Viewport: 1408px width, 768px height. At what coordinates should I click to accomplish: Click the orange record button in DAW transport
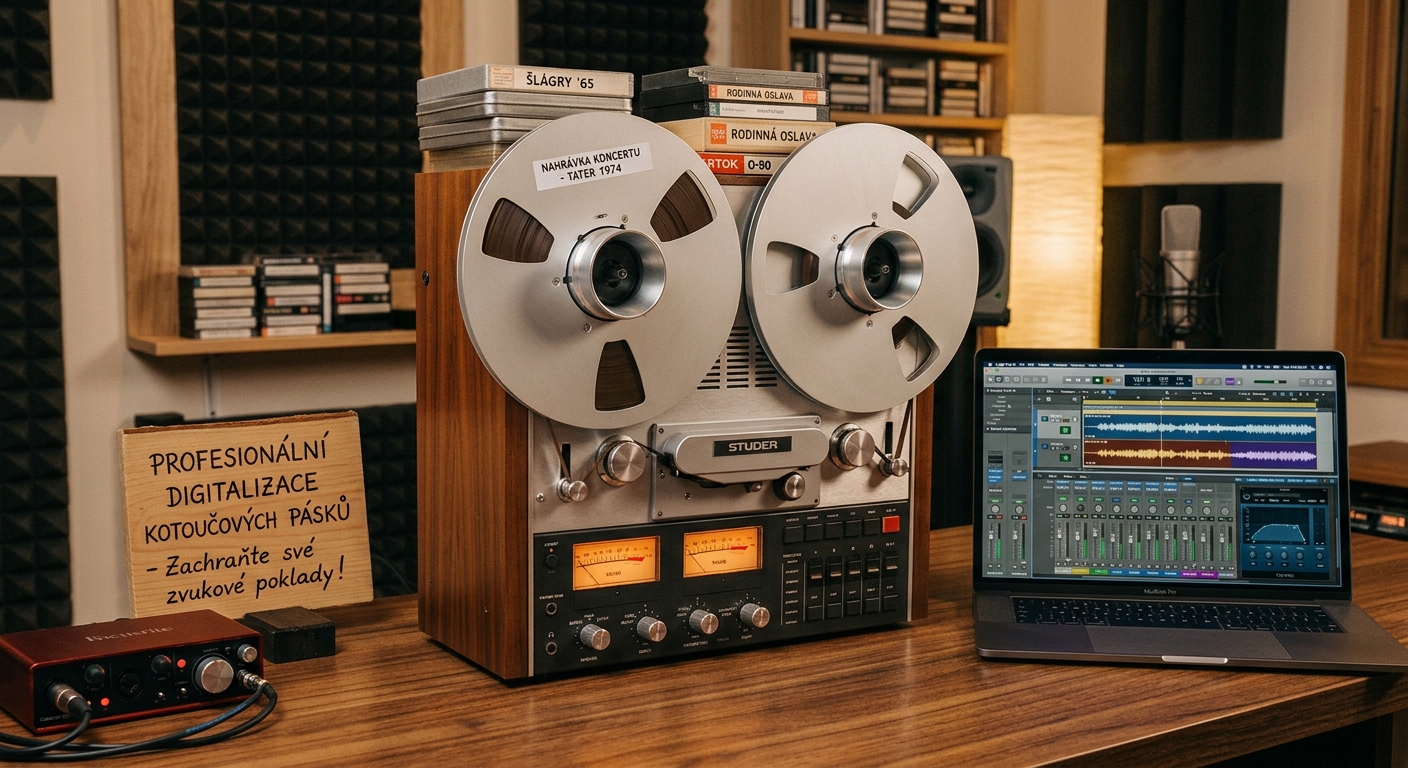click(1108, 380)
